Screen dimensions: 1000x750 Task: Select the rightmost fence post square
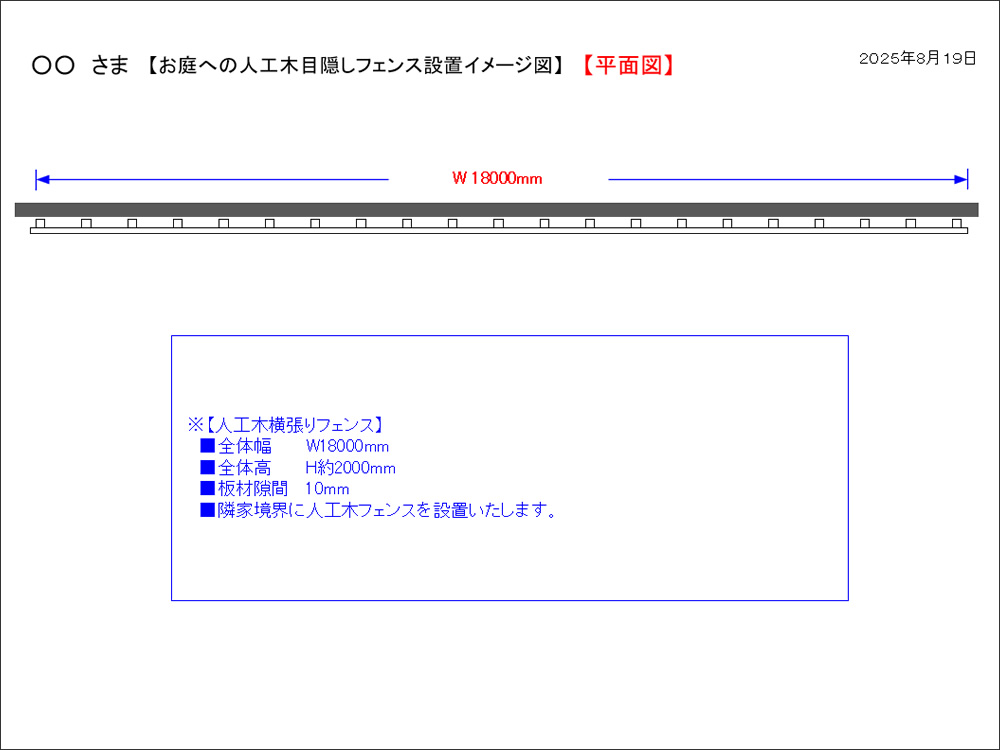956,223
